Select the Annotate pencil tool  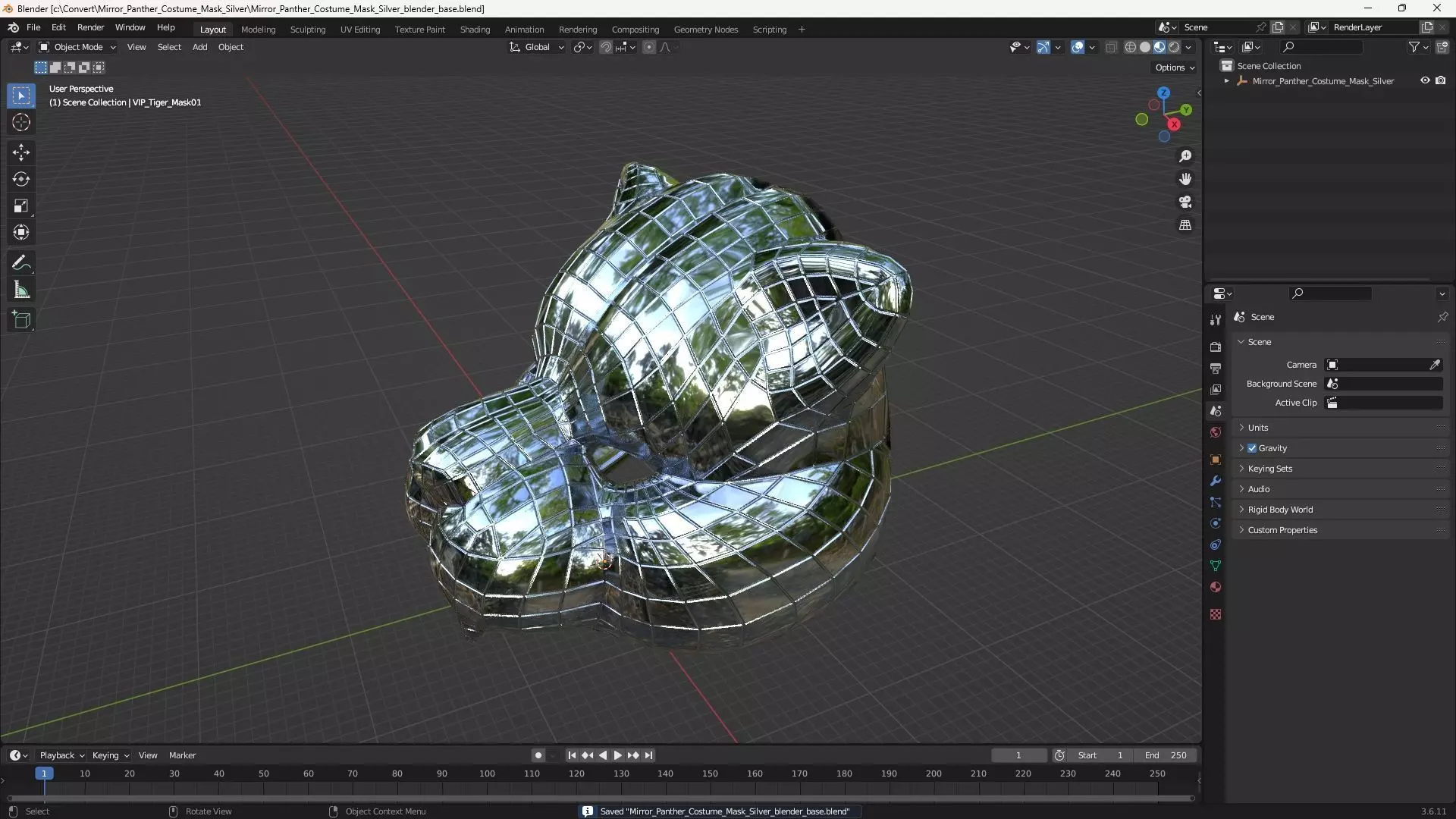(x=21, y=263)
